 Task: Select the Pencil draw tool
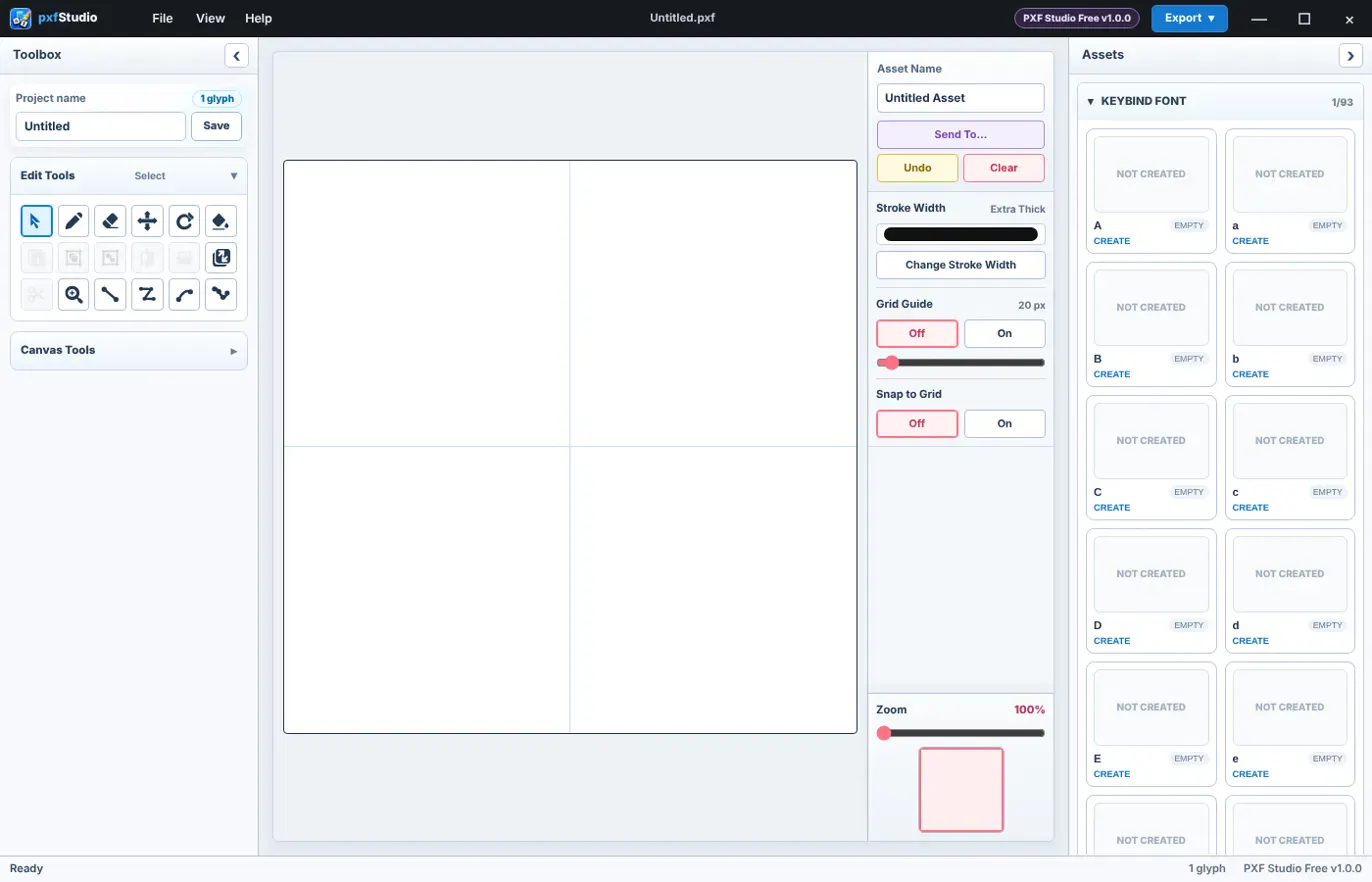coord(74,221)
